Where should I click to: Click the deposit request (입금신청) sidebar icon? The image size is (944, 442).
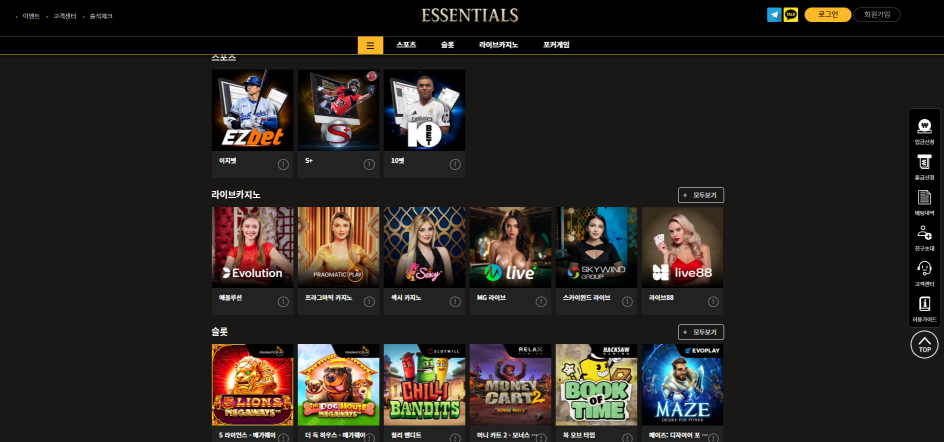point(924,132)
